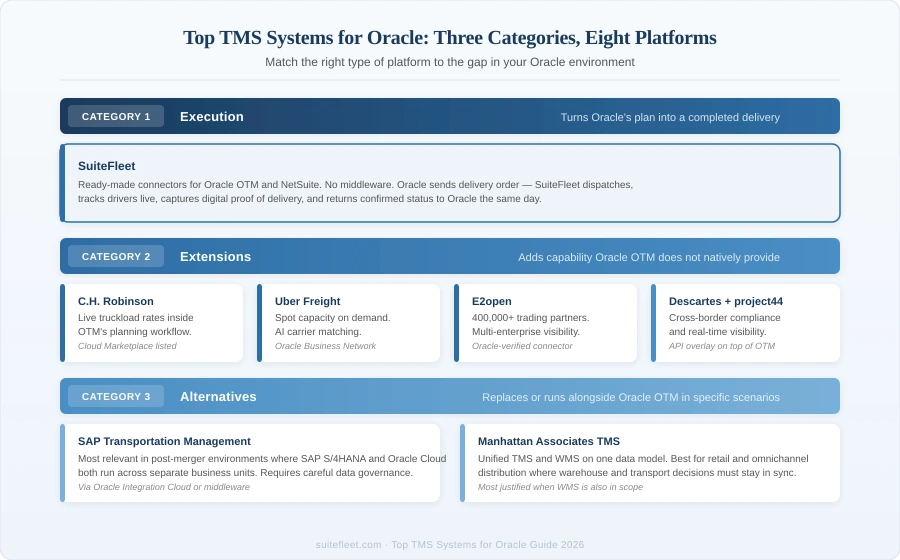This screenshot has width=900, height=560.
Task: Click the E2open card title
Action: [x=492, y=301]
